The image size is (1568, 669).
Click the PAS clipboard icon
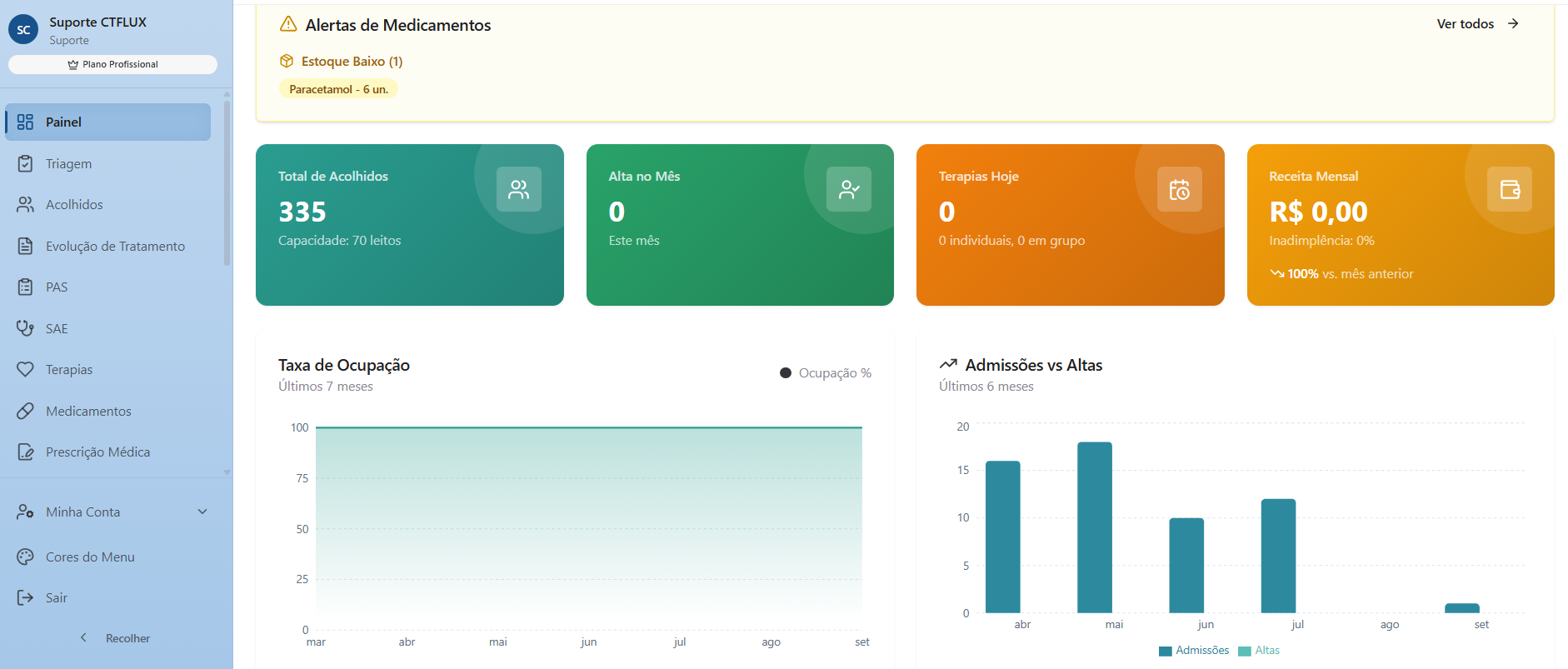pyautogui.click(x=25, y=287)
